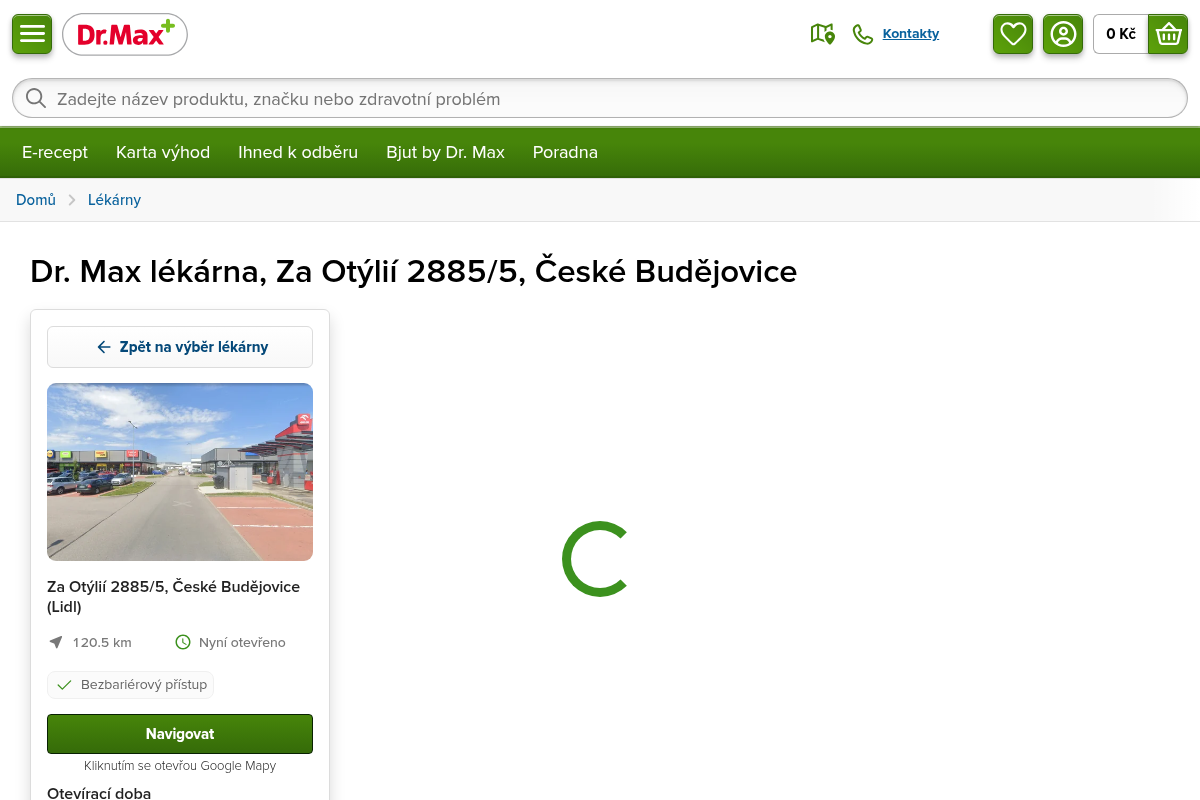The image size is (1200, 800).
Task: Click the Otevírací doba heading
Action: coord(99,793)
